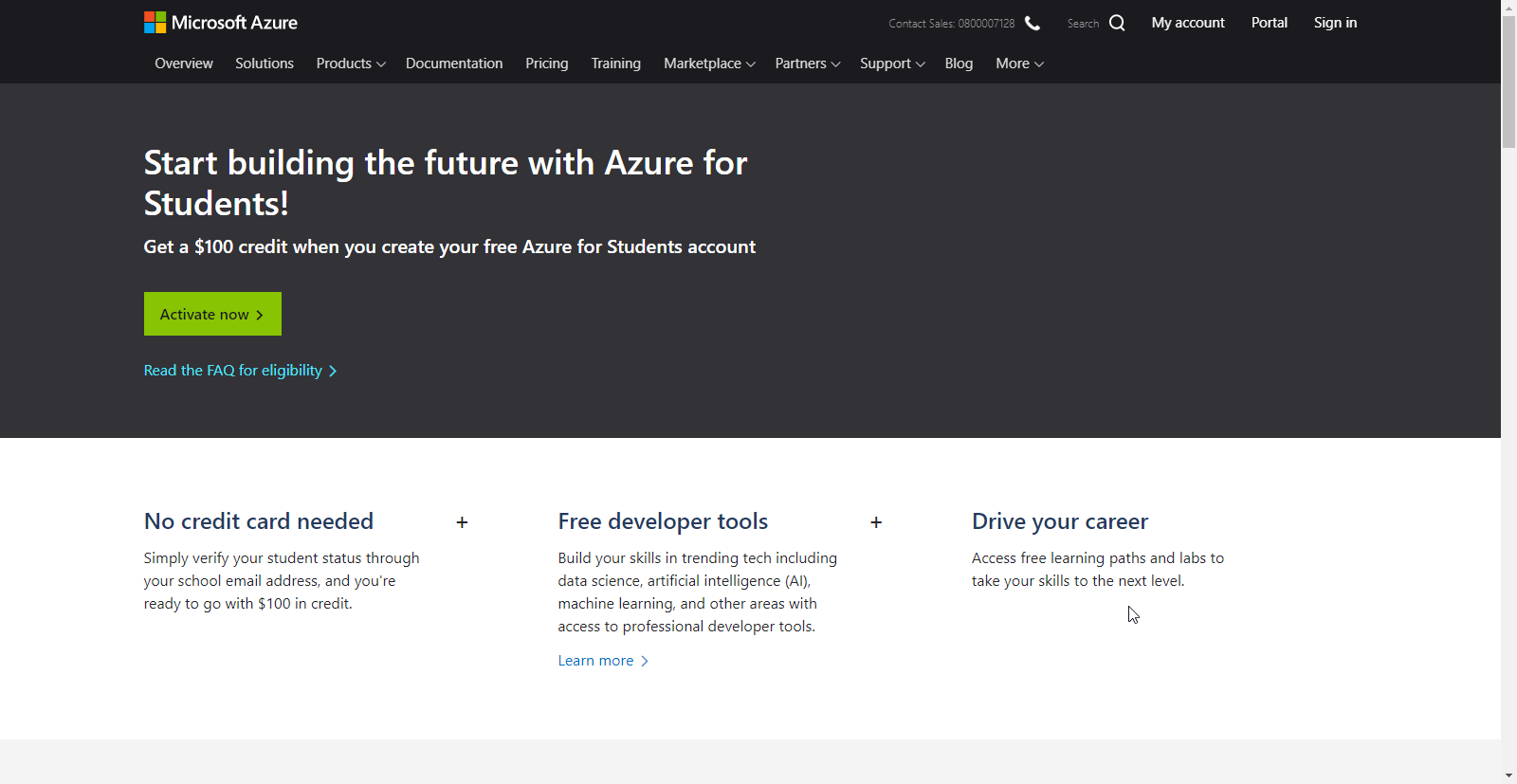1517x784 pixels.
Task: Click the Microsoft Azure logo
Action: click(x=221, y=23)
